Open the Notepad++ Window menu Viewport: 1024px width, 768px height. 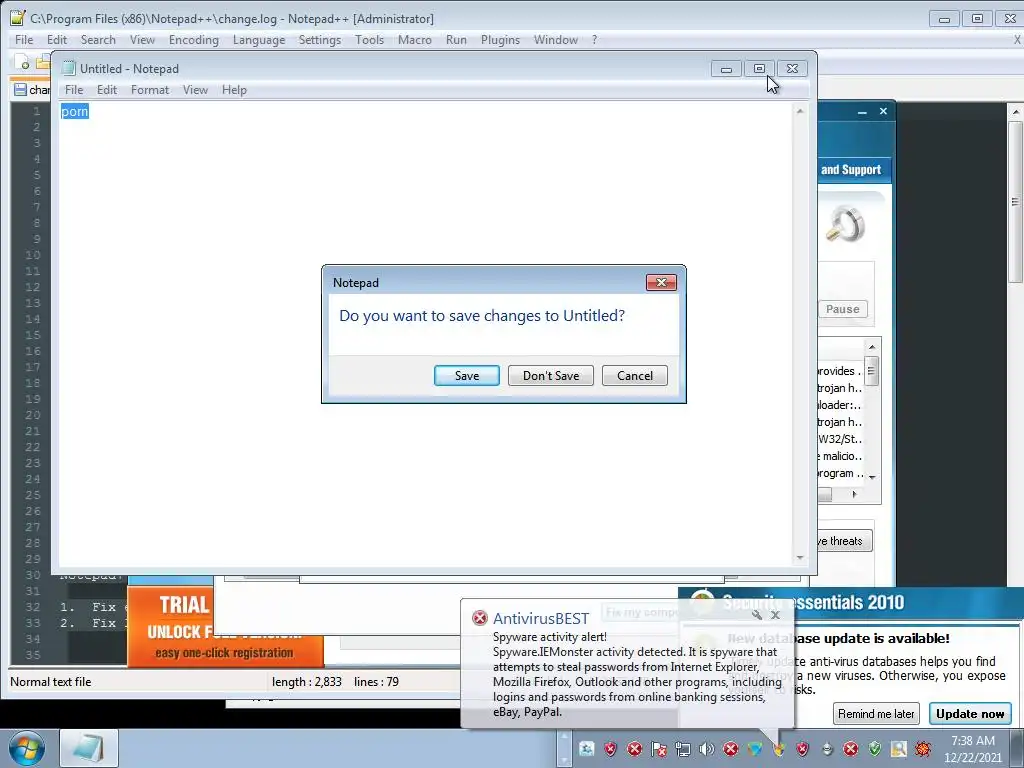click(x=556, y=40)
